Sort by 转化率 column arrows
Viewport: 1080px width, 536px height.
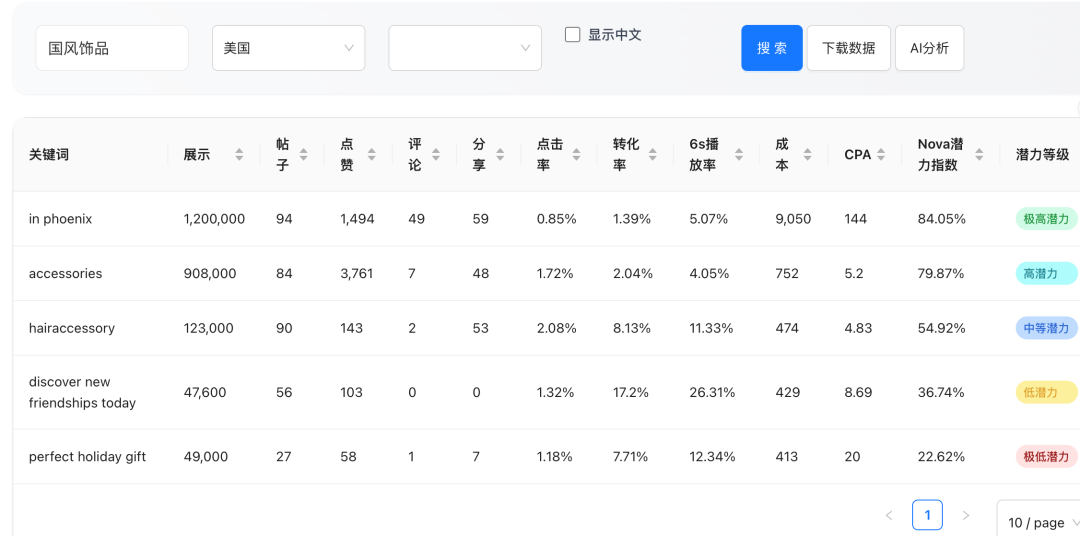point(653,155)
